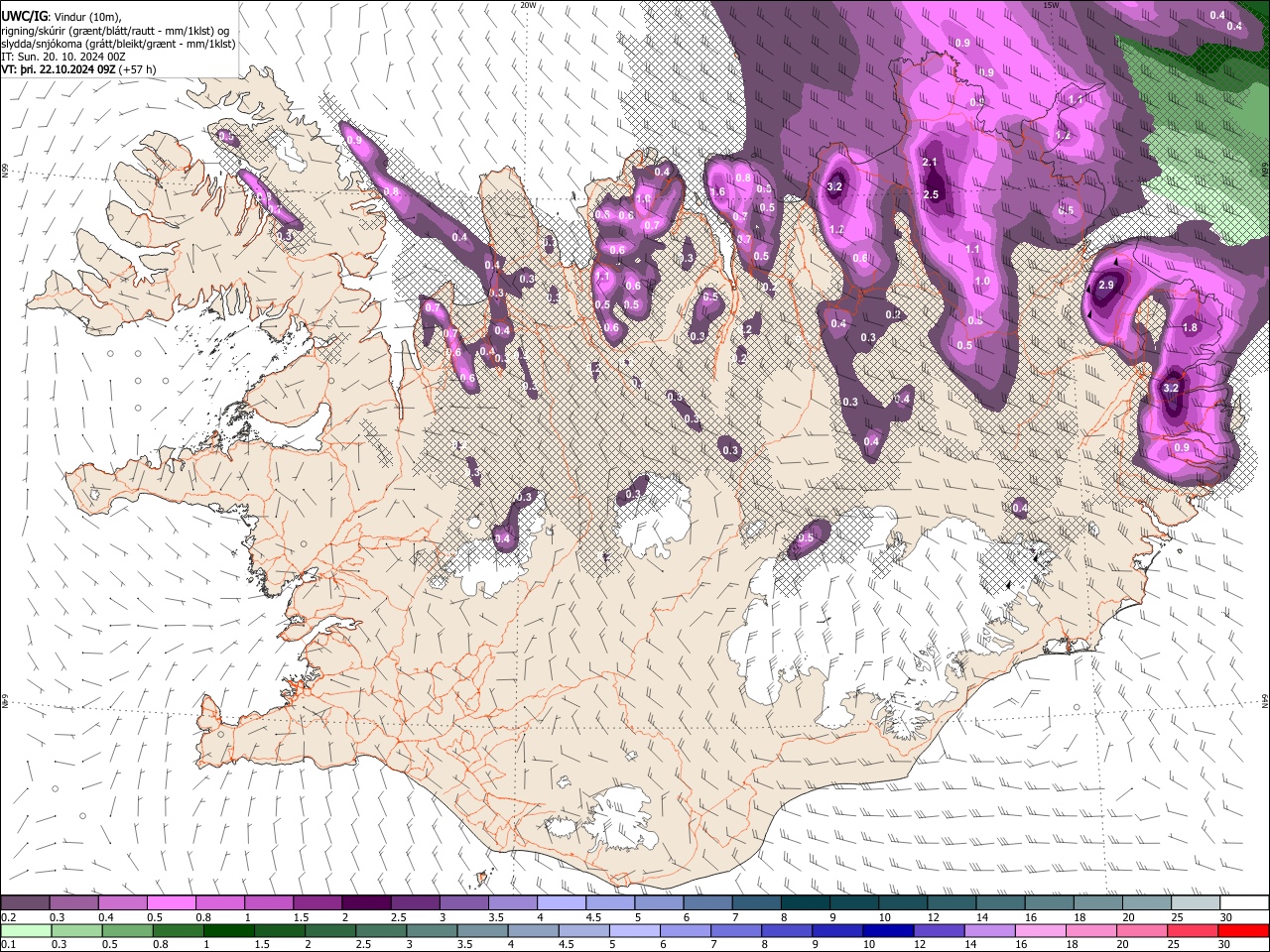Select darkest green rain swatch between 1 and 1.5
1270x952 pixels.
tap(228, 930)
